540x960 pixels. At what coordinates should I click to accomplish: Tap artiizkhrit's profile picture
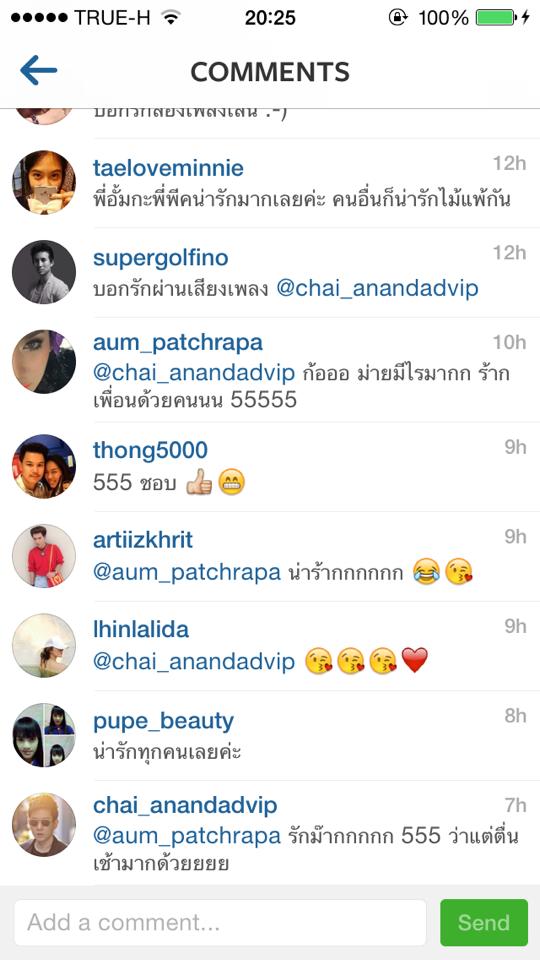point(44,556)
